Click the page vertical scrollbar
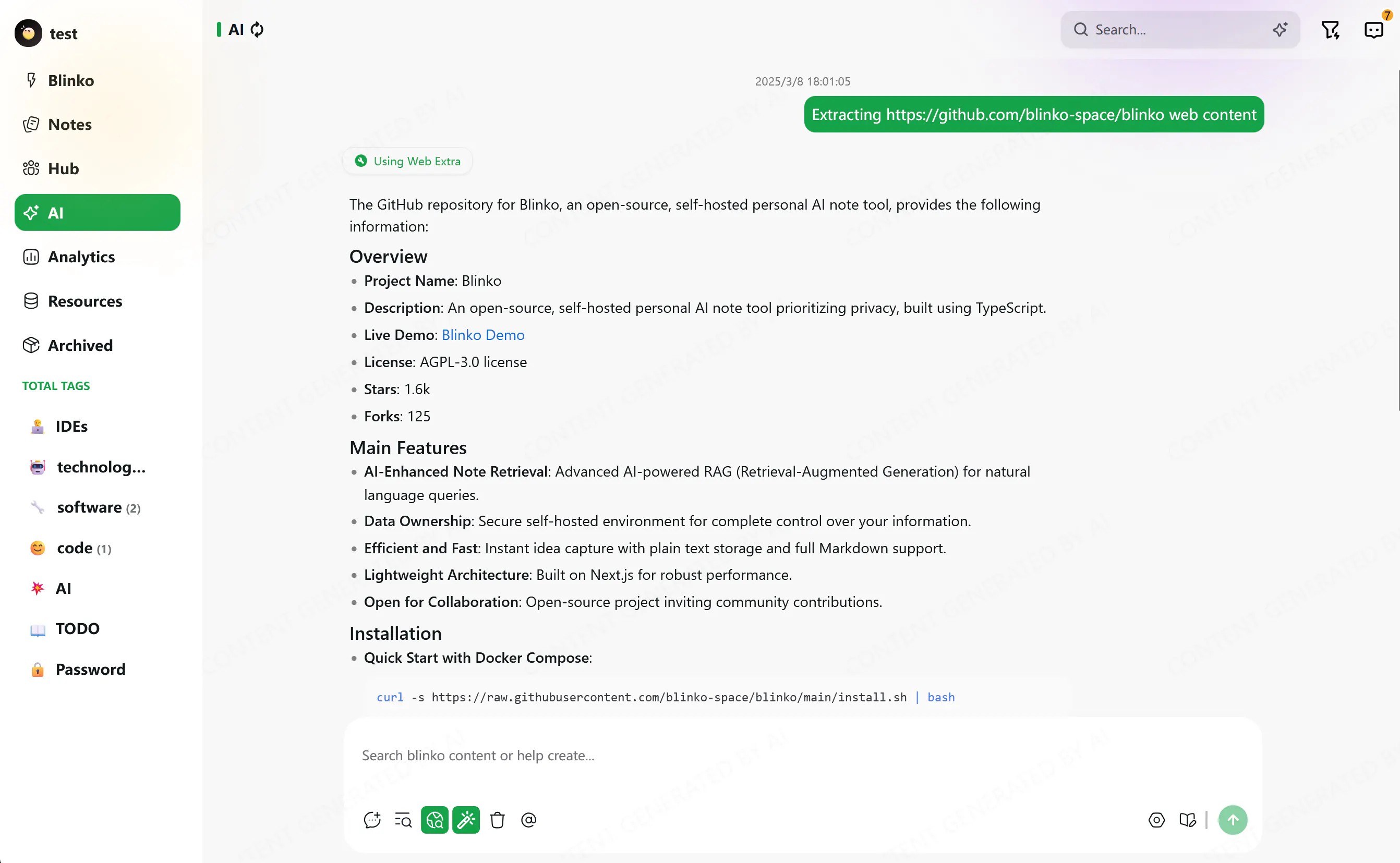This screenshot has width=1400, height=863. tap(1398, 240)
